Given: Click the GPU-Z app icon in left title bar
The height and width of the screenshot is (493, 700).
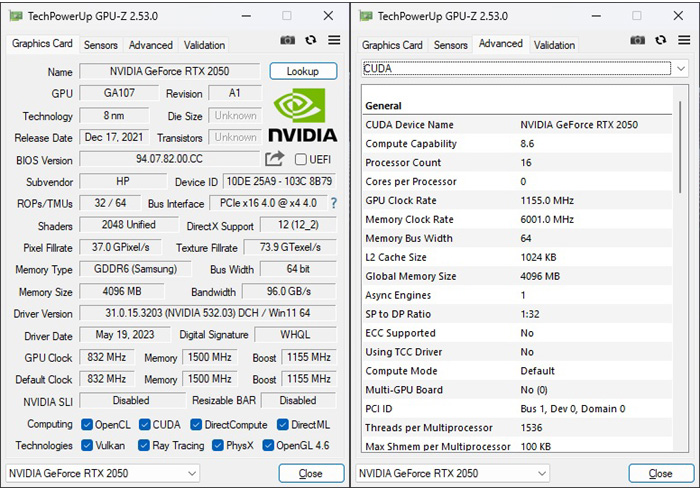Looking at the screenshot, I should [16, 17].
